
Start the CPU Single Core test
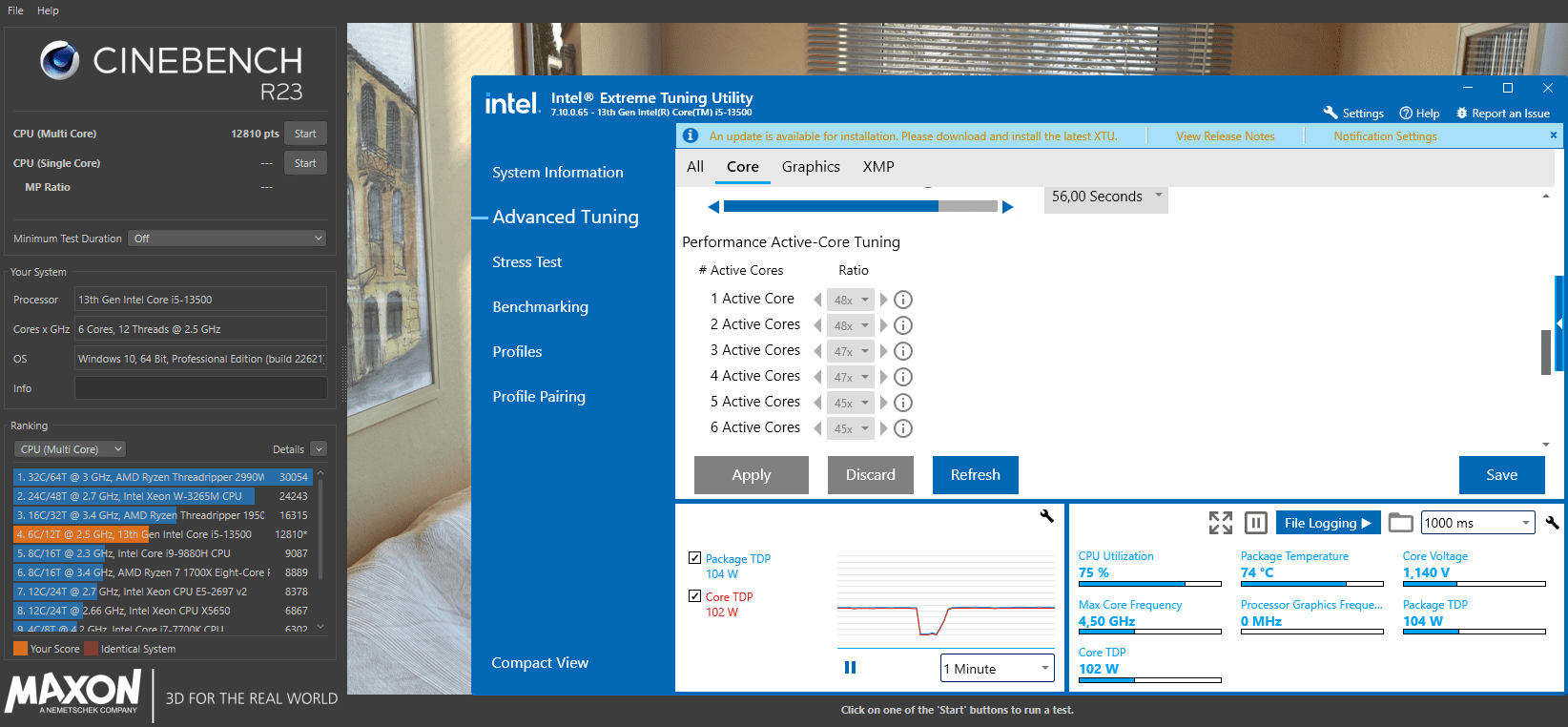pyautogui.click(x=305, y=163)
